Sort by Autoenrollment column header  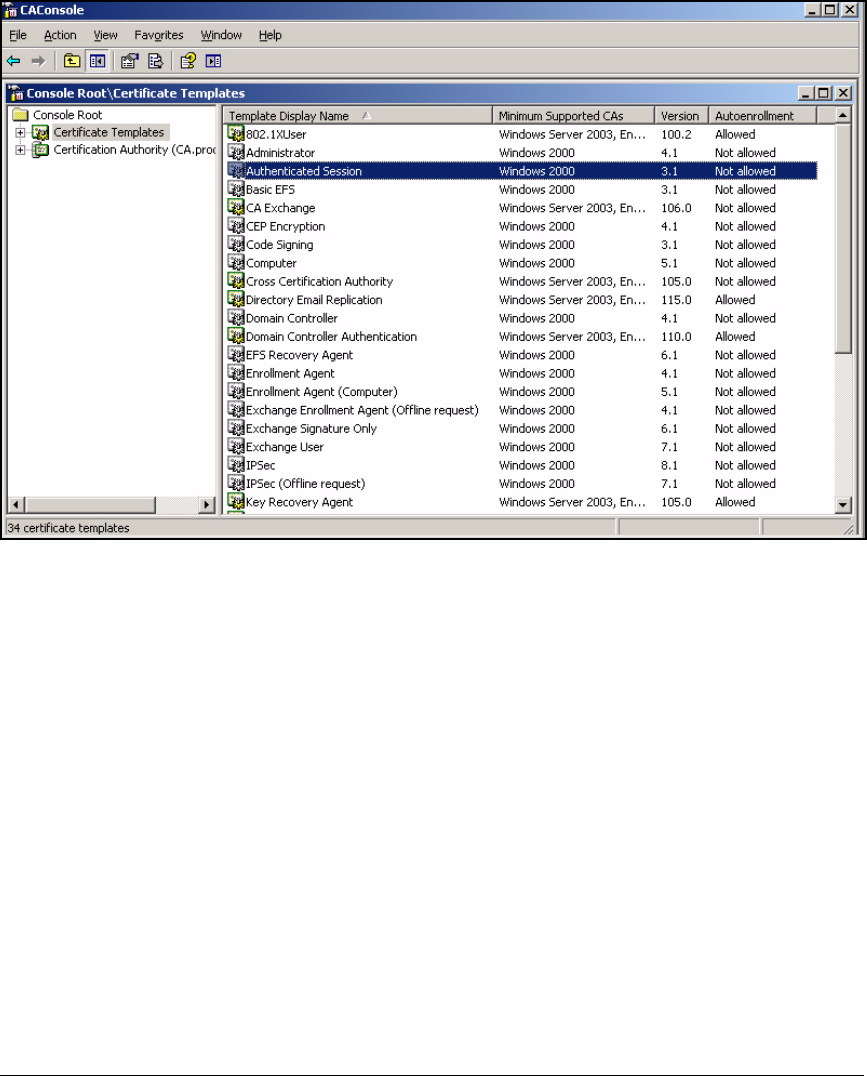tap(763, 115)
